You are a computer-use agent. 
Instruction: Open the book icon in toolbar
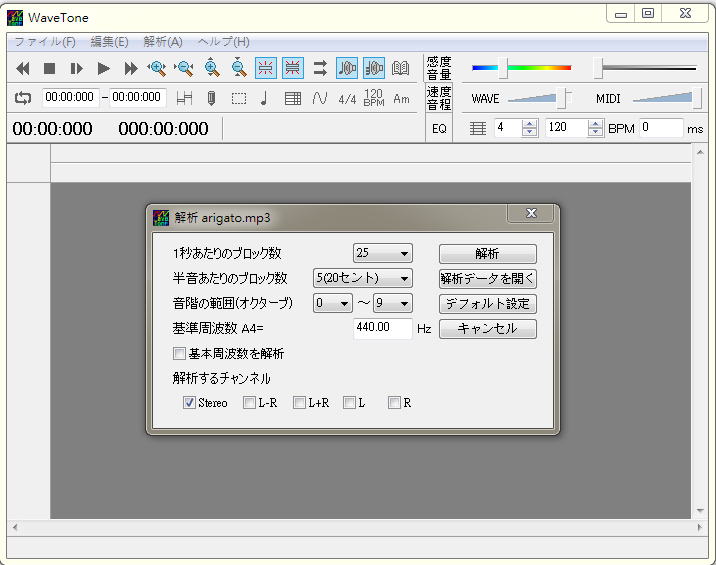coord(400,69)
